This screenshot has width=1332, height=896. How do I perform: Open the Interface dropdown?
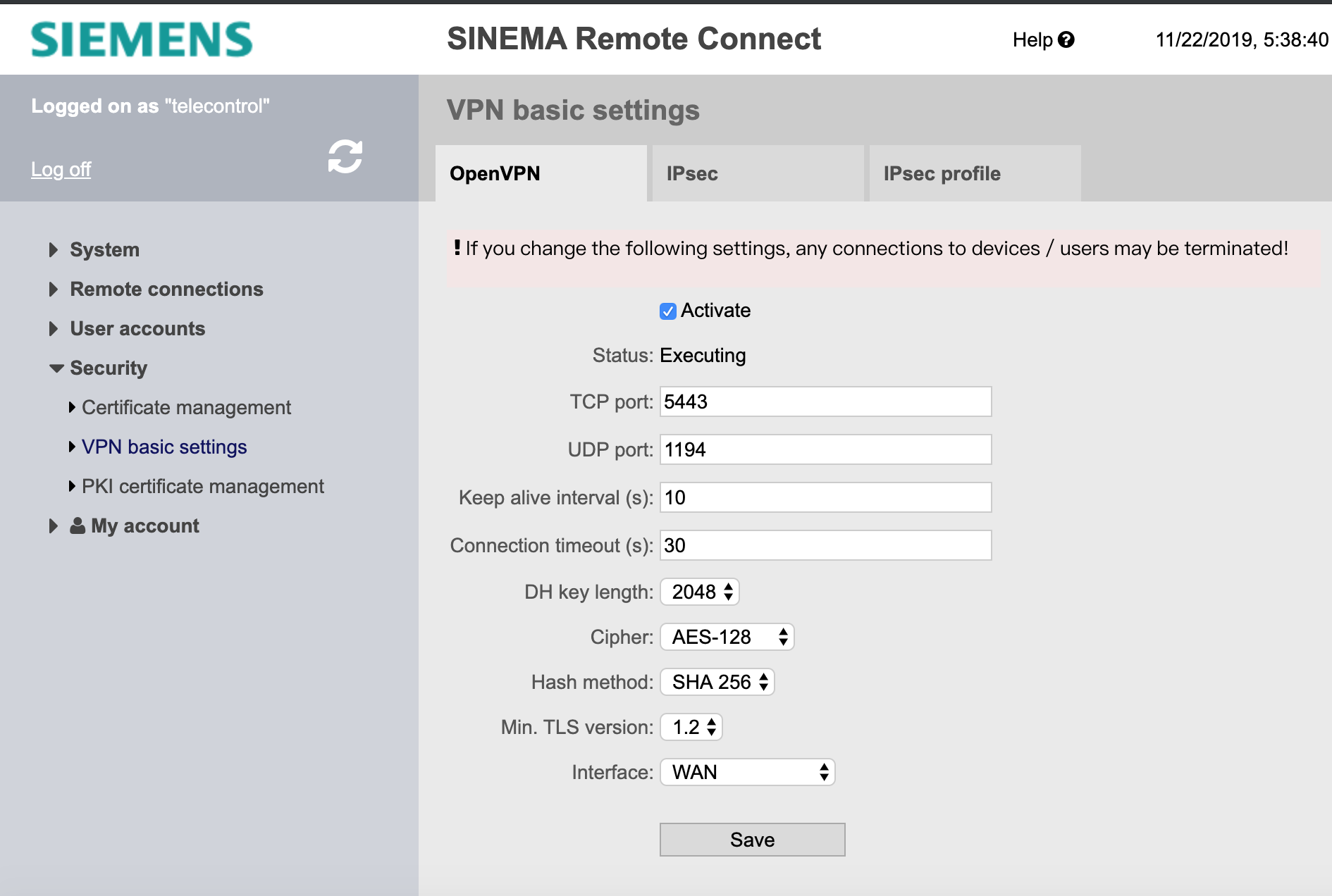click(747, 773)
